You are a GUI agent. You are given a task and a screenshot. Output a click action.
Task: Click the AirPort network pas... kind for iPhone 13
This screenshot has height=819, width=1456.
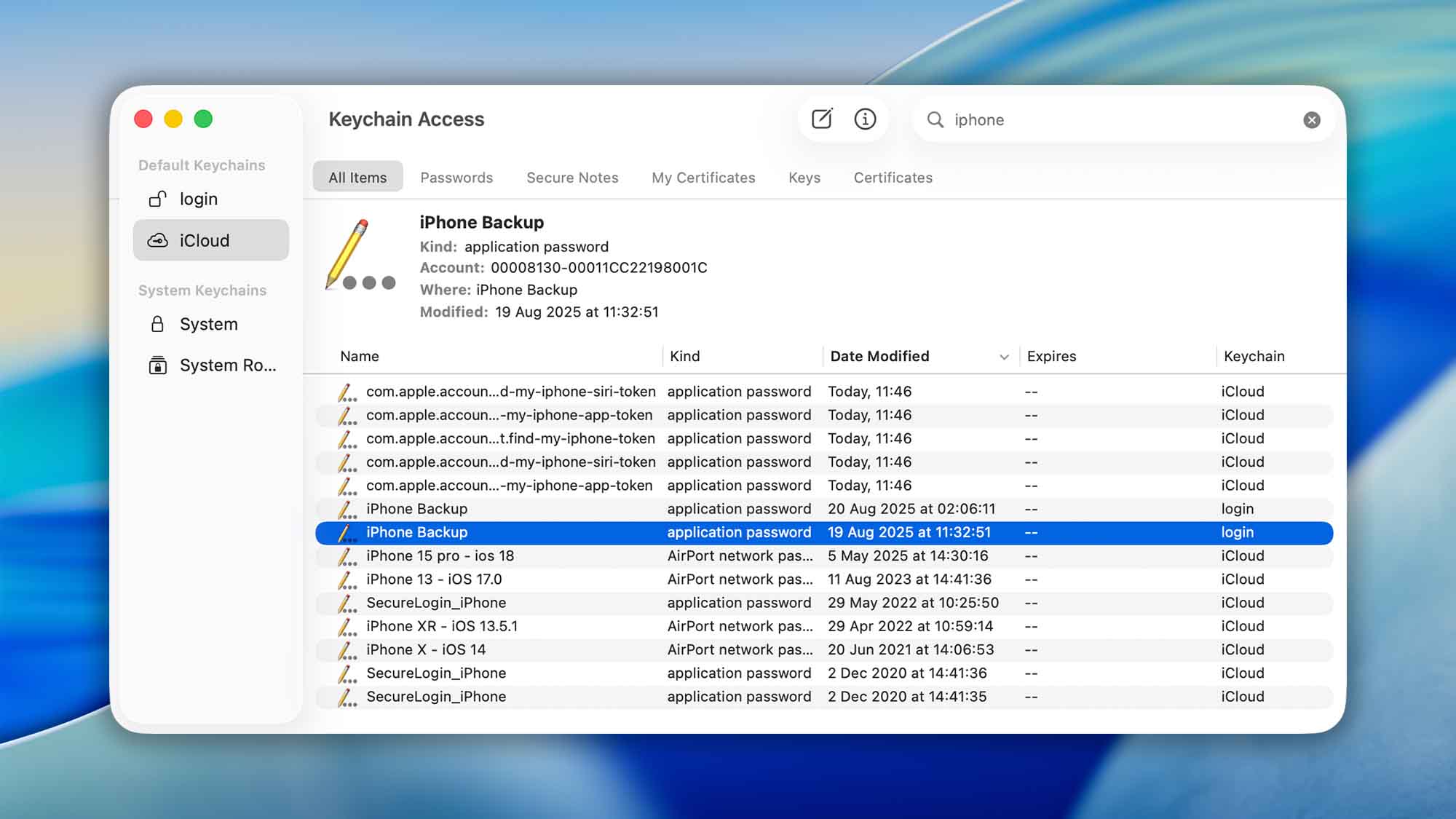click(x=740, y=579)
